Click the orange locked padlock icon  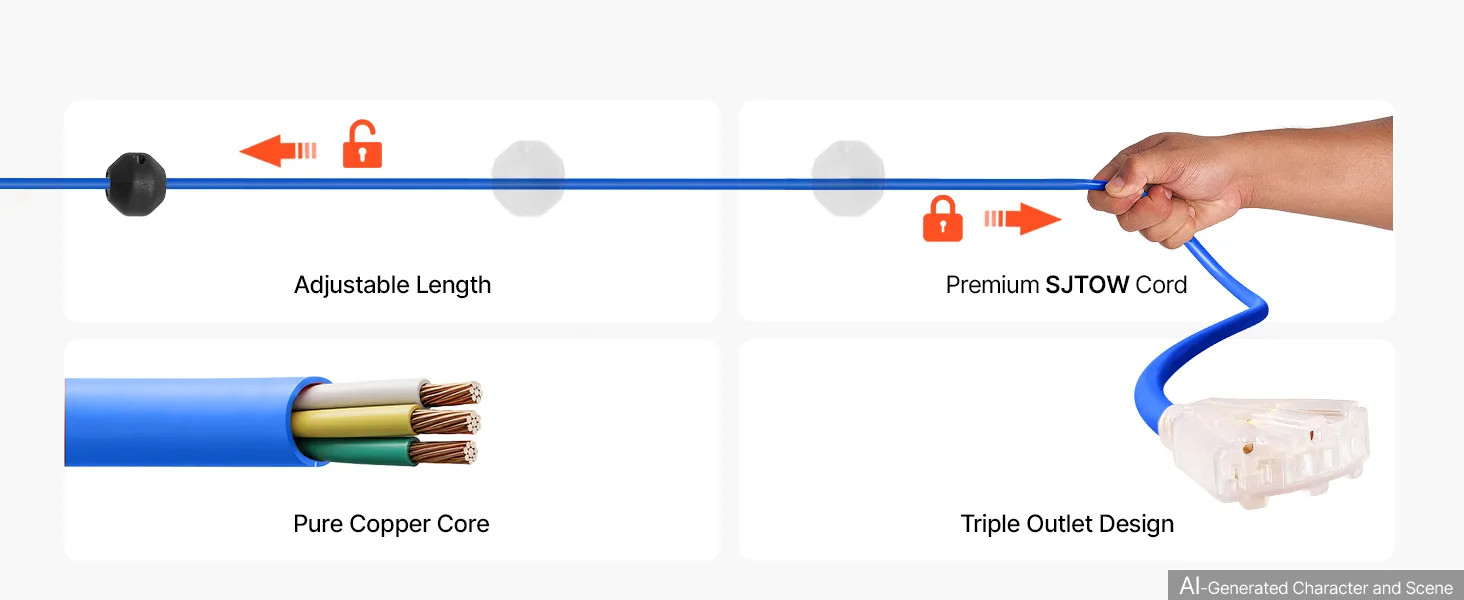942,219
